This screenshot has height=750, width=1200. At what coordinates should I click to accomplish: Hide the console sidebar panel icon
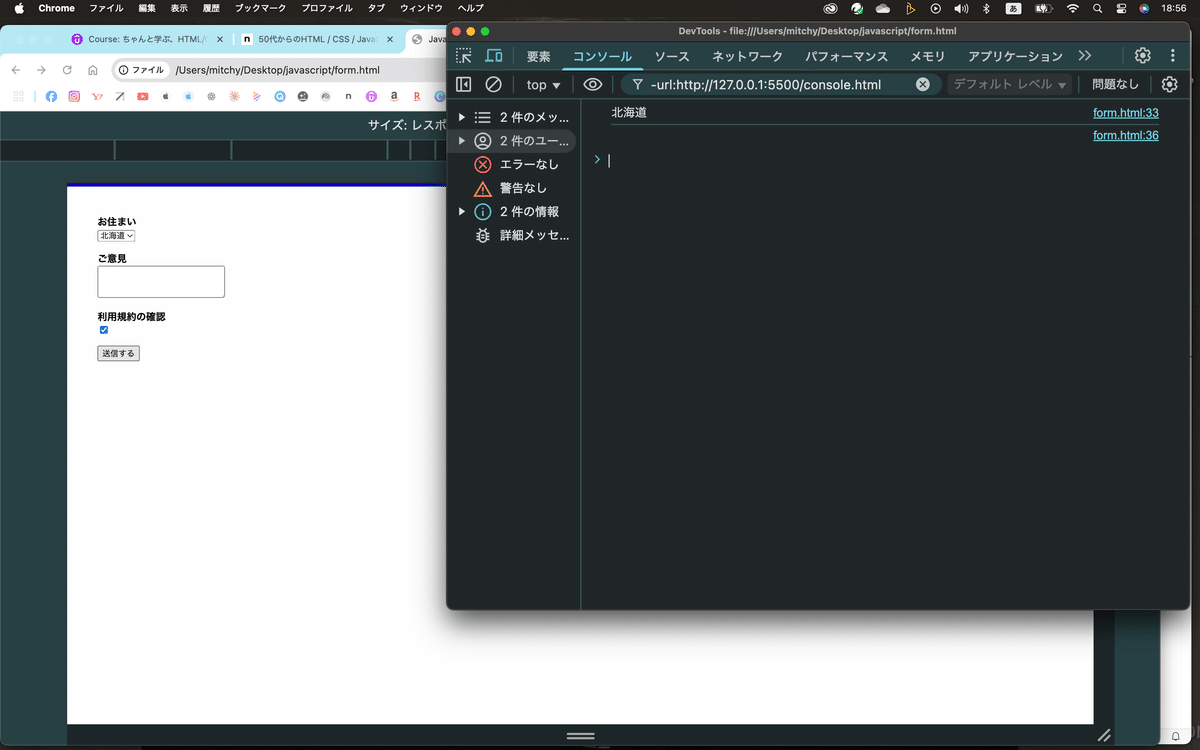[463, 84]
